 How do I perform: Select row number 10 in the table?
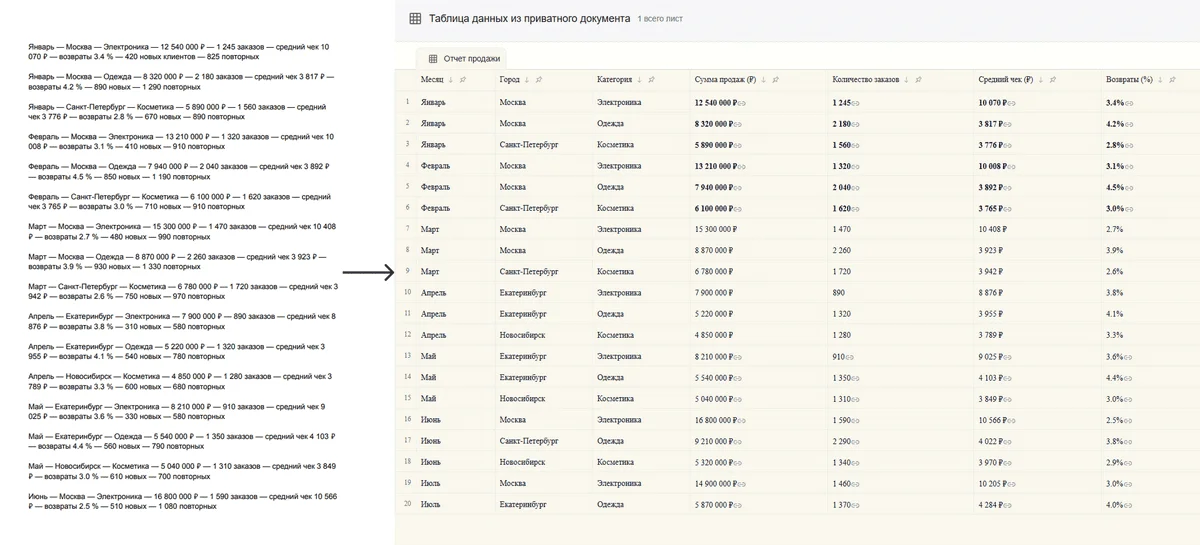tap(407, 292)
